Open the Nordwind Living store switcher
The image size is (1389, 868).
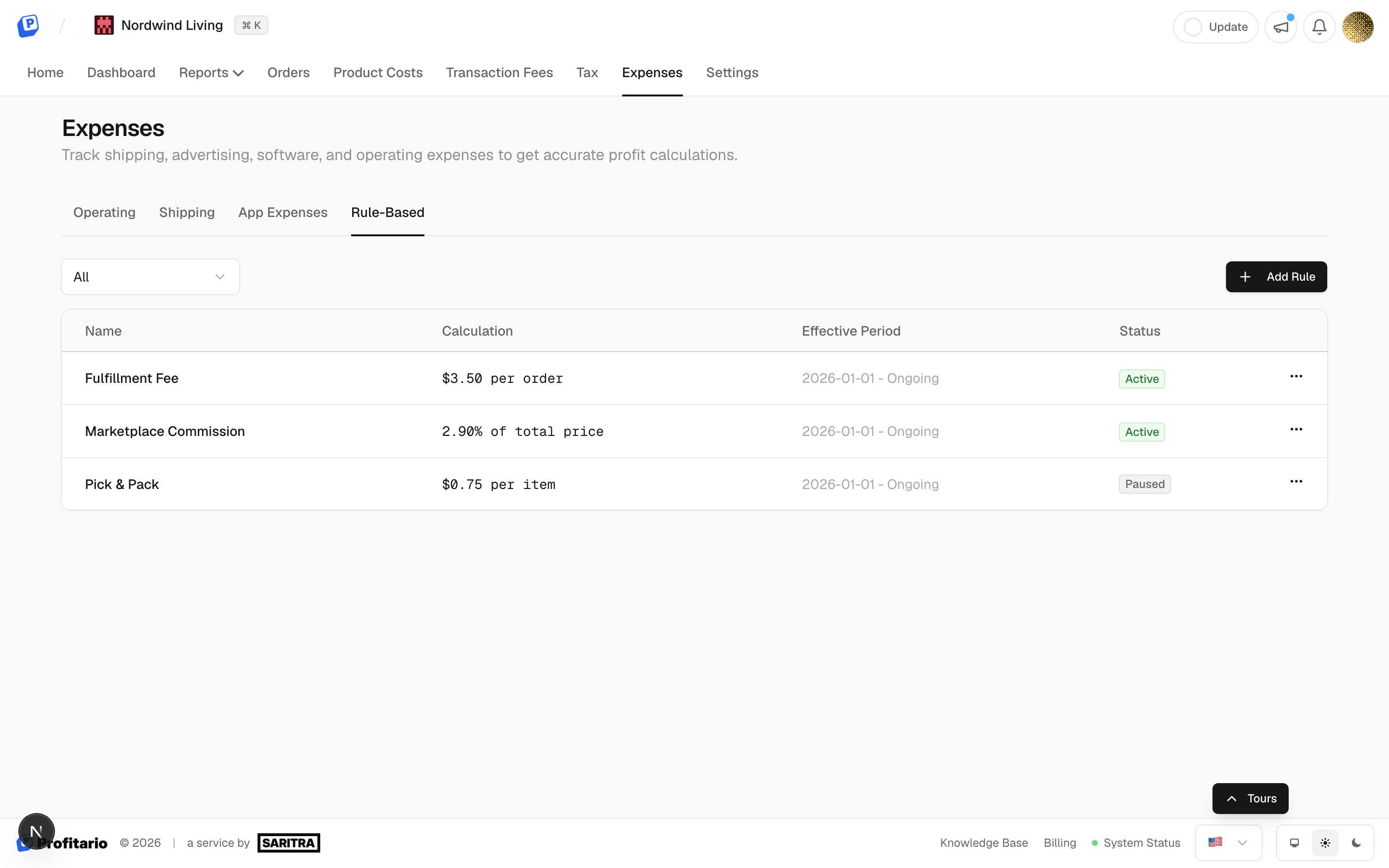[x=158, y=25]
